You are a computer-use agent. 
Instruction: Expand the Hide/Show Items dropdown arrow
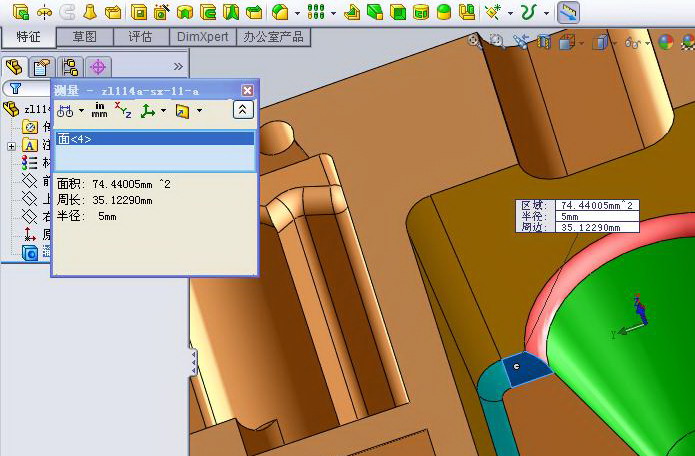pos(647,43)
